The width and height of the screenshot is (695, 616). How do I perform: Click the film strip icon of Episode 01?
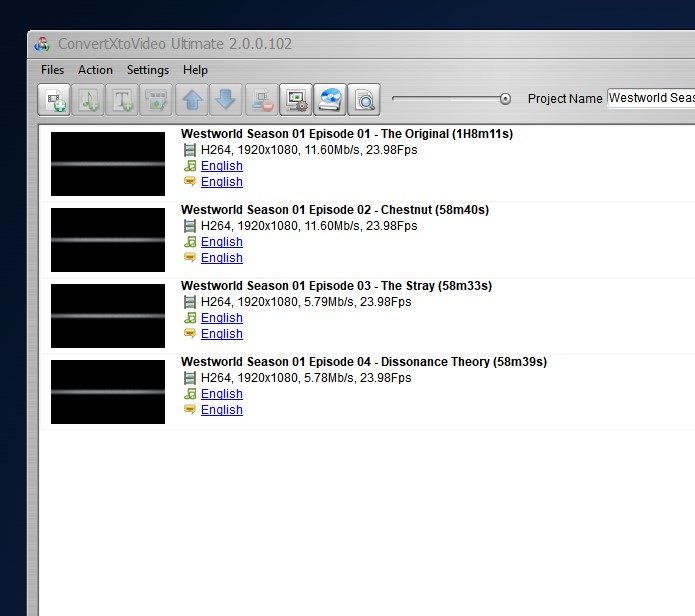pyautogui.click(x=190, y=150)
